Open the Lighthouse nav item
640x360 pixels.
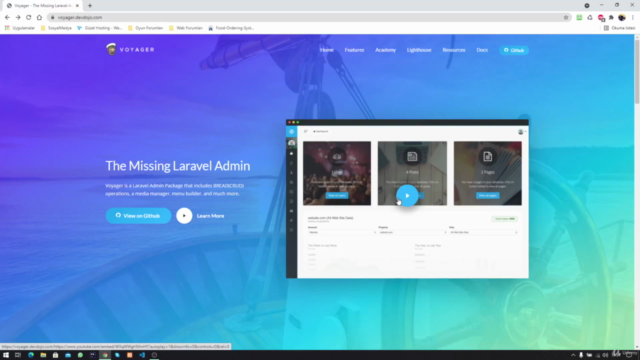(419, 50)
